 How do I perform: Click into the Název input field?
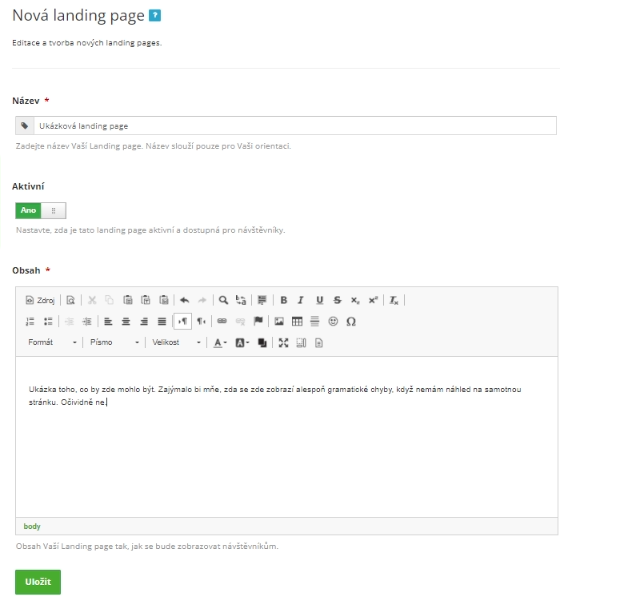pos(295,126)
